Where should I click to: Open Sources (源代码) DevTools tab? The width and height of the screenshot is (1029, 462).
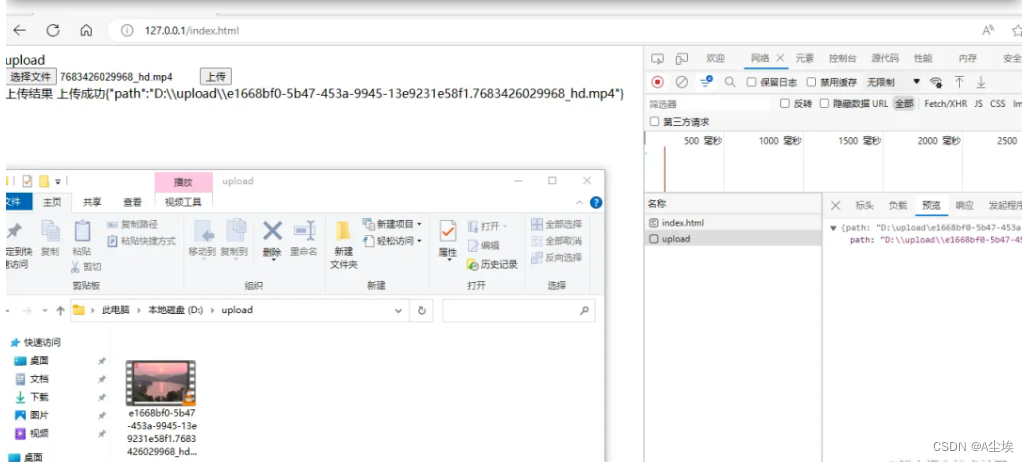tap(885, 58)
